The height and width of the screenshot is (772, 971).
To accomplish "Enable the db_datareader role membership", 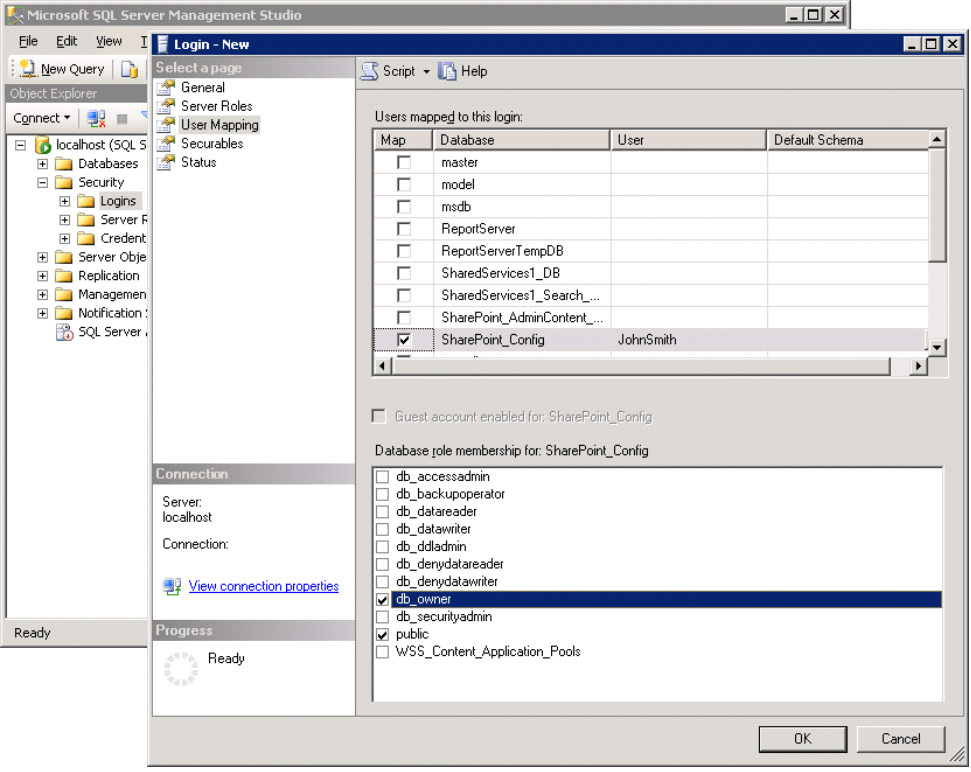I will coord(382,511).
